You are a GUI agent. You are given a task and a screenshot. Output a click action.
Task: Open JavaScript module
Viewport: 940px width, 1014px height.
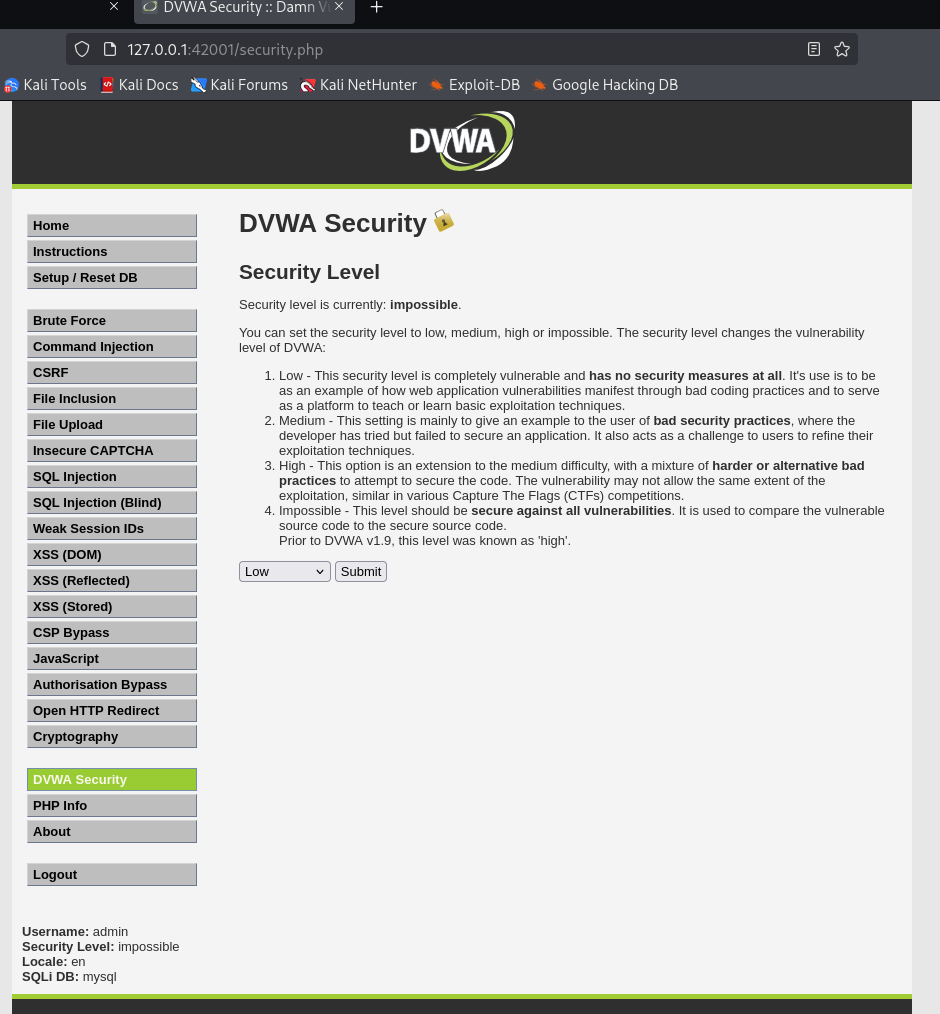click(112, 658)
